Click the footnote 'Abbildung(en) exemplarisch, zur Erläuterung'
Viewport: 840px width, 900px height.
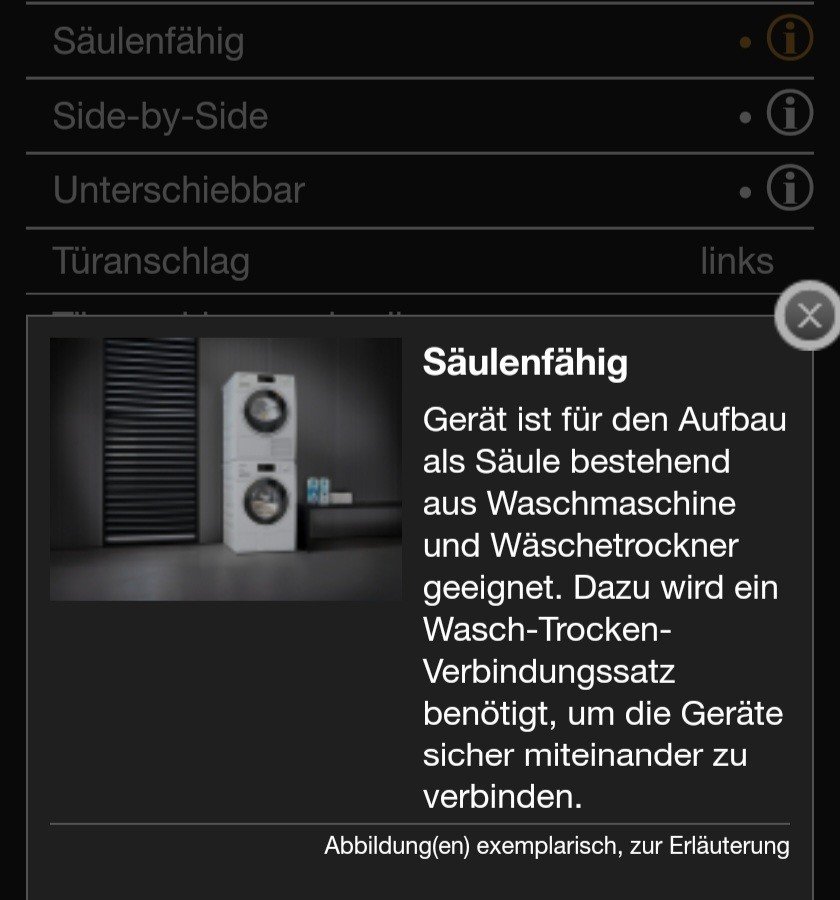tap(557, 846)
